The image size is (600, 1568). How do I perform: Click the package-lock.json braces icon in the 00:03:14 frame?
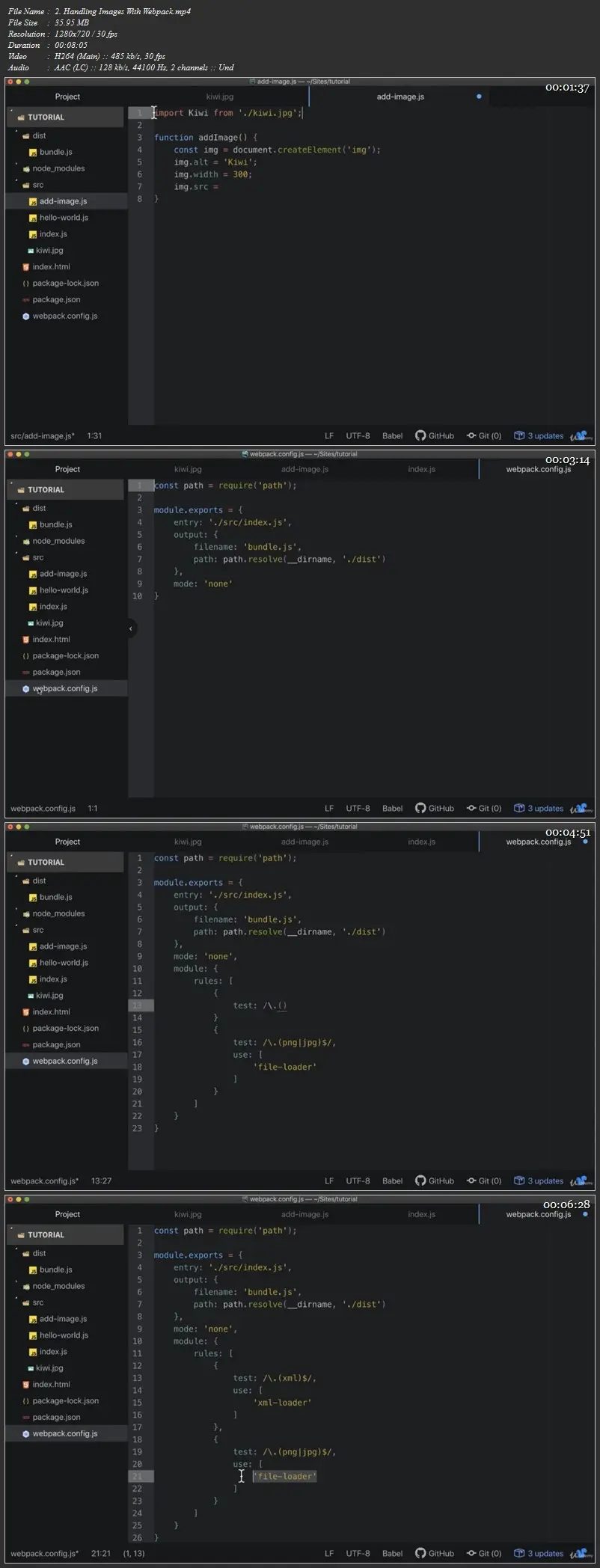(x=26, y=656)
